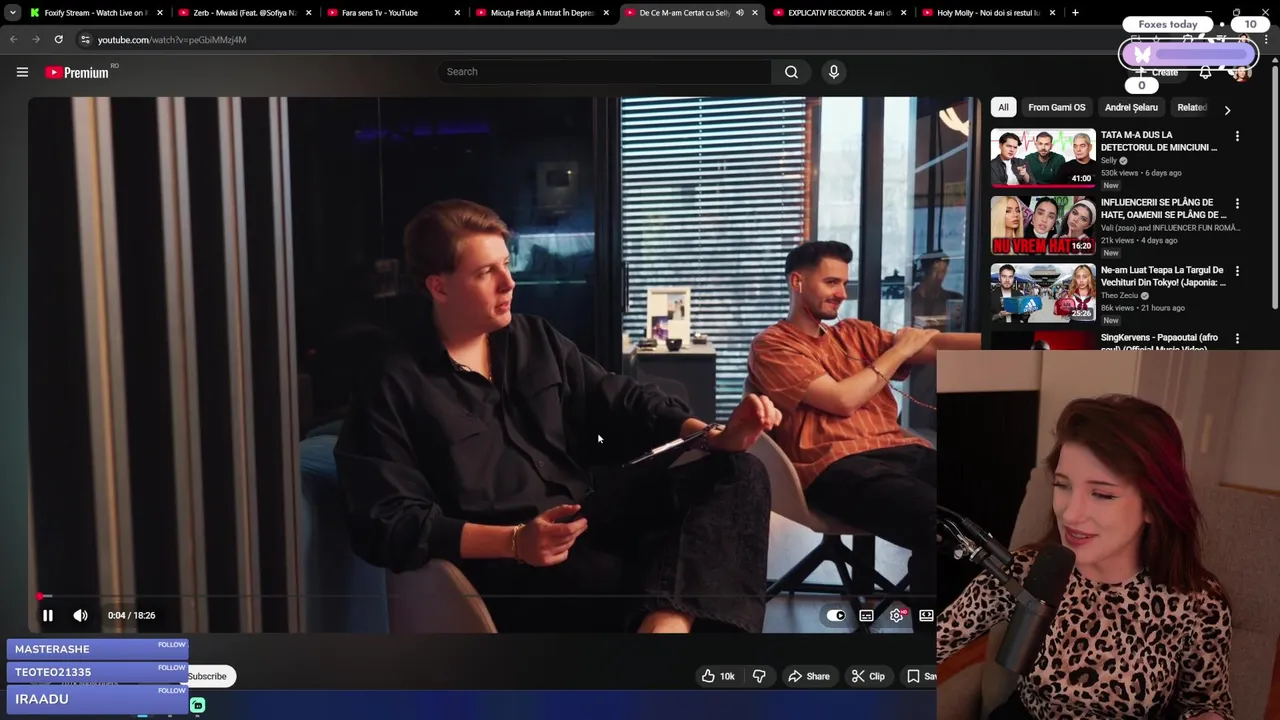Viewport: 1280px width, 720px height.
Task: Mute the video with speaker icon
Action: point(80,615)
